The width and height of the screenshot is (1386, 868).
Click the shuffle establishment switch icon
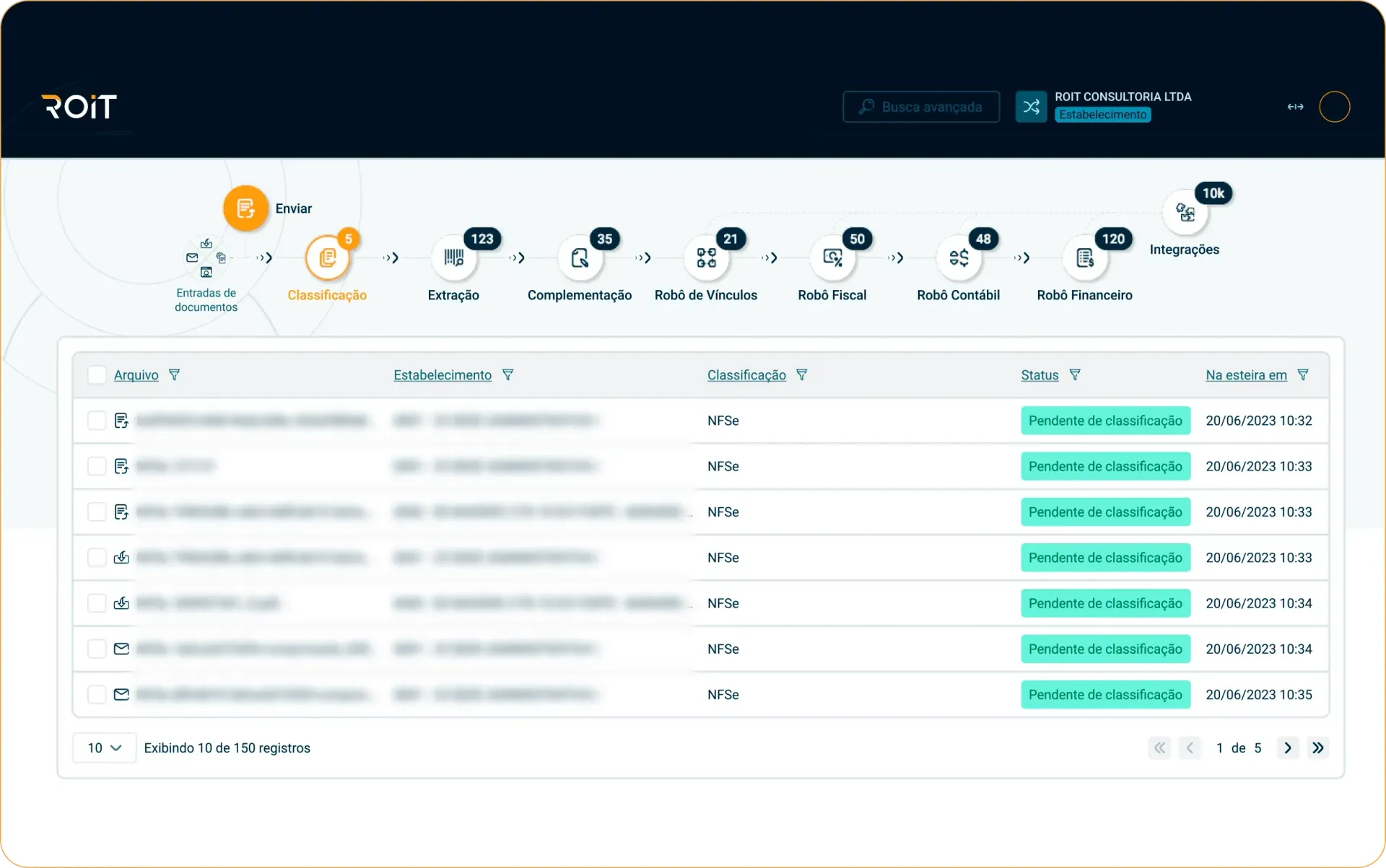click(1031, 107)
